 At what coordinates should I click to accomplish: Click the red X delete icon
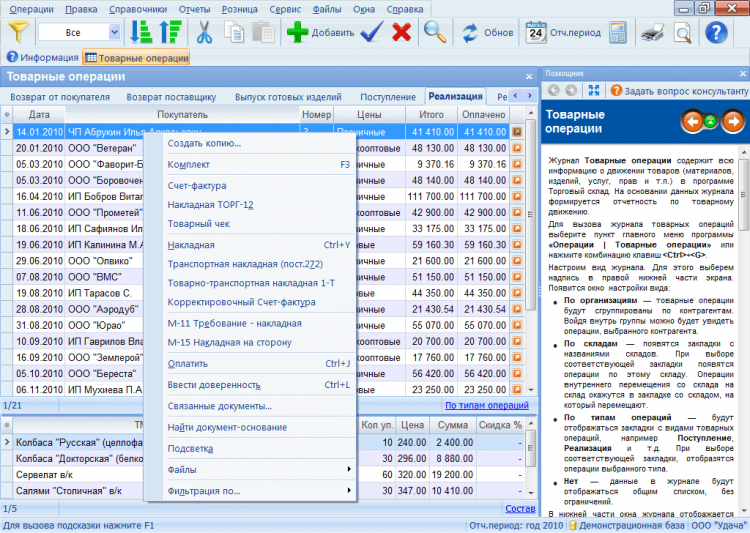click(402, 32)
